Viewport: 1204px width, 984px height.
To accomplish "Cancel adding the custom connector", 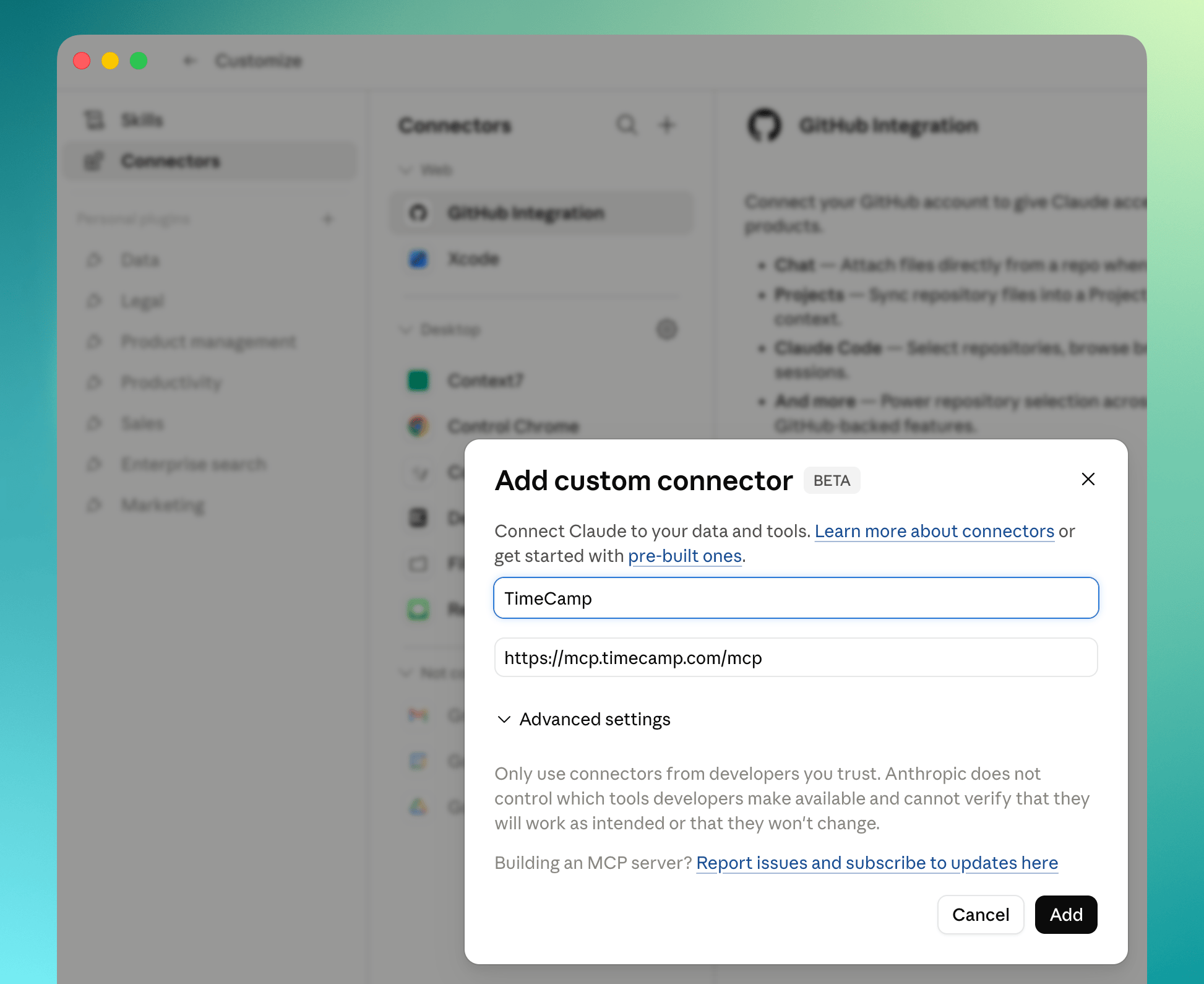I will pyautogui.click(x=981, y=915).
